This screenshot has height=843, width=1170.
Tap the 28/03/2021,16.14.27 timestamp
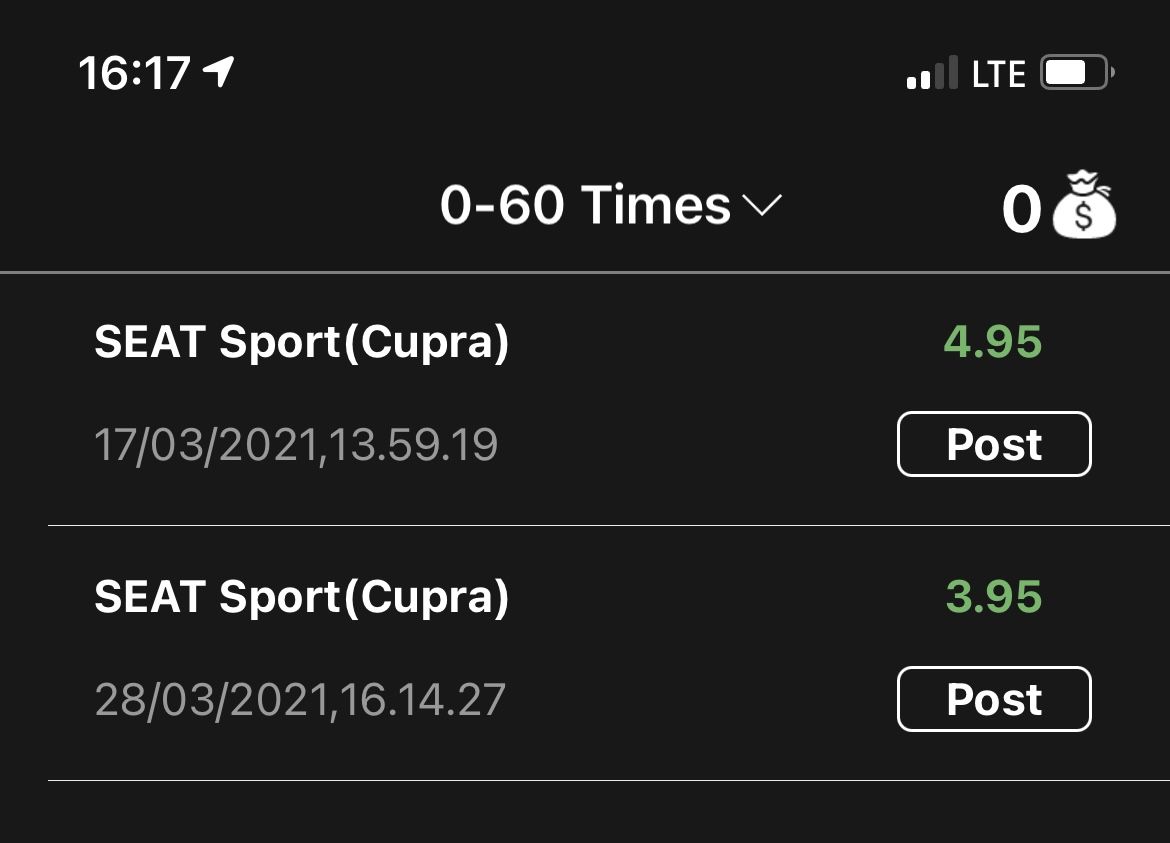(300, 699)
